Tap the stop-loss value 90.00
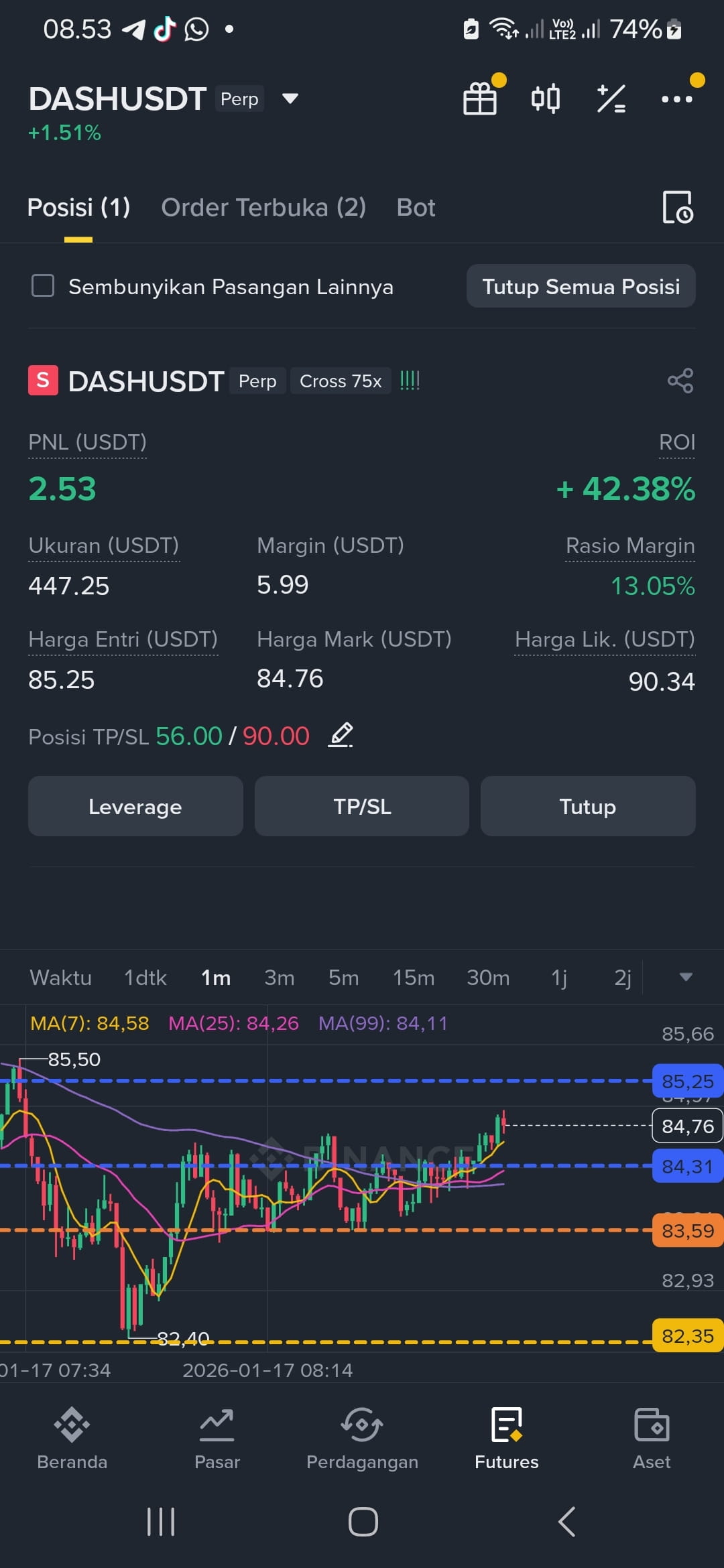Image resolution: width=724 pixels, height=1568 pixels. coord(276,736)
